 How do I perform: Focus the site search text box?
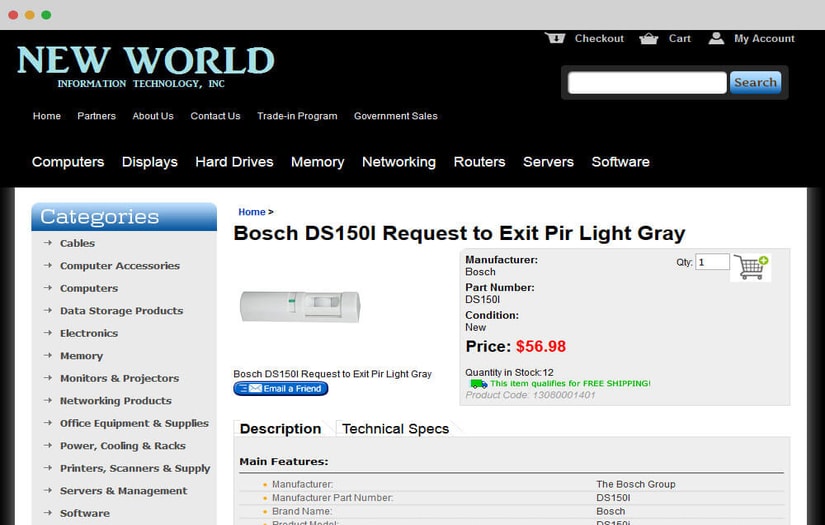pyautogui.click(x=647, y=83)
